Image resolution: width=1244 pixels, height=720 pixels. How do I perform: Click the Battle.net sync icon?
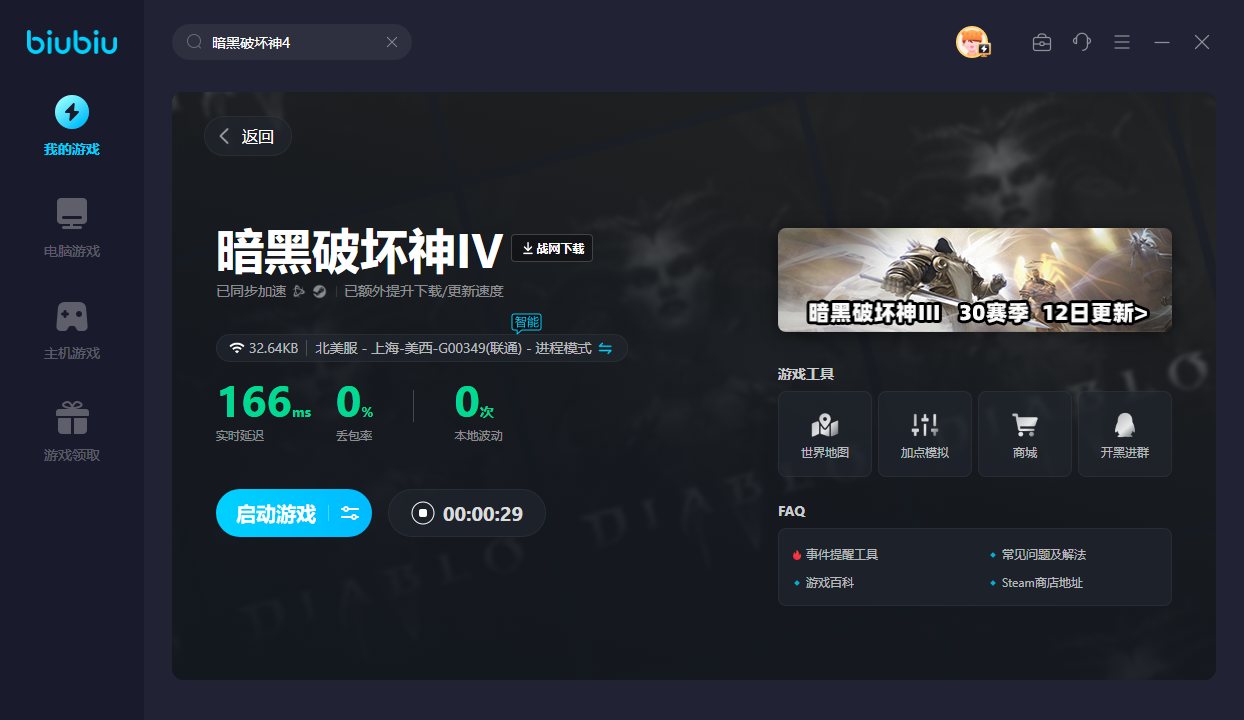point(299,292)
